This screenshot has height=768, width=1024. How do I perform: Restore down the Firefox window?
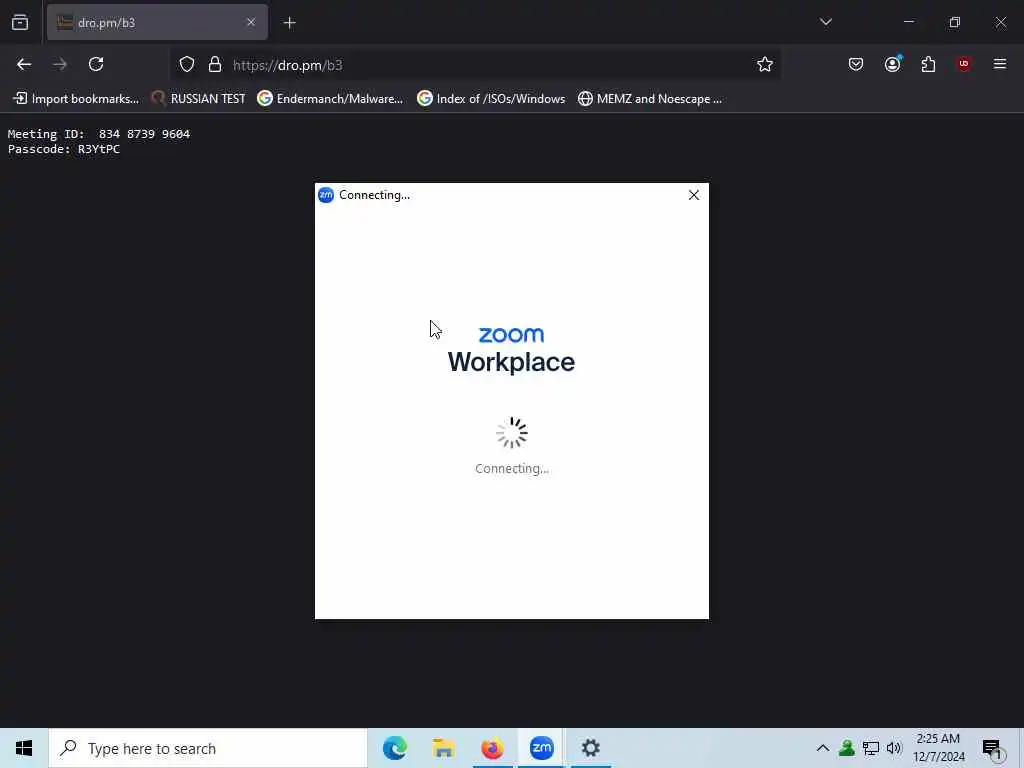click(x=955, y=22)
